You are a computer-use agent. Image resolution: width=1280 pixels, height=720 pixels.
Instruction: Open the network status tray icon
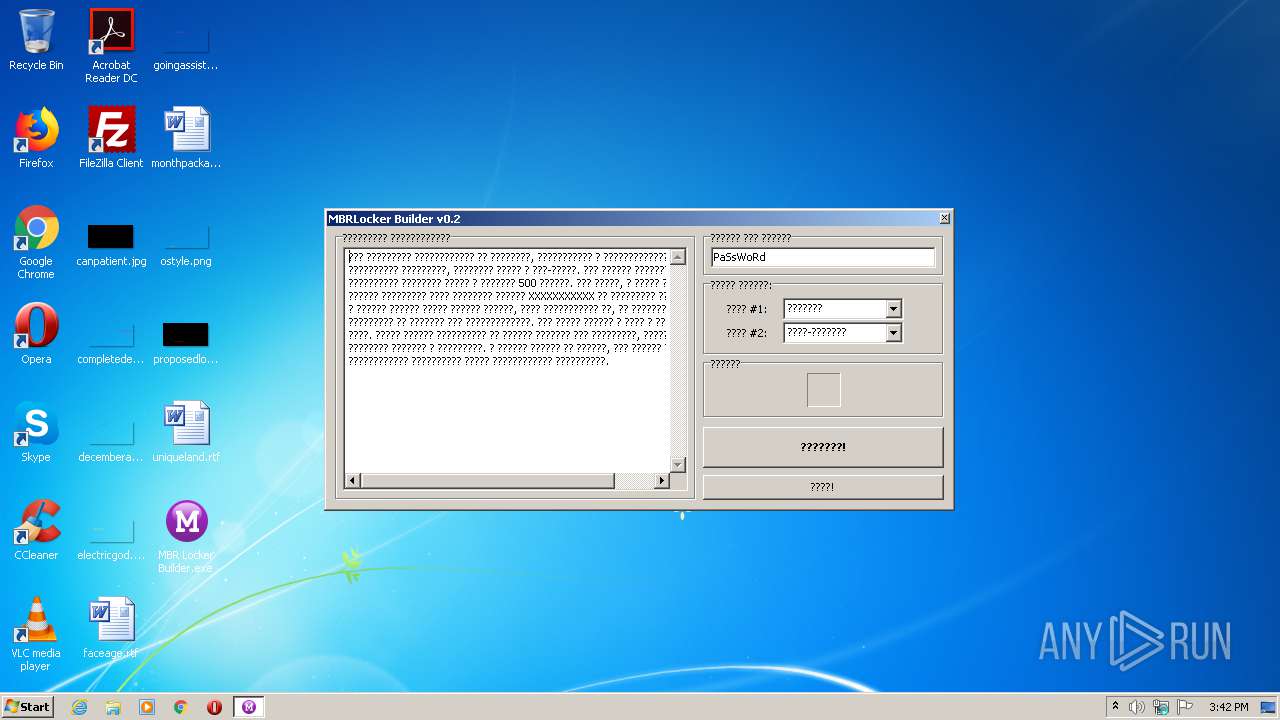click(1161, 707)
